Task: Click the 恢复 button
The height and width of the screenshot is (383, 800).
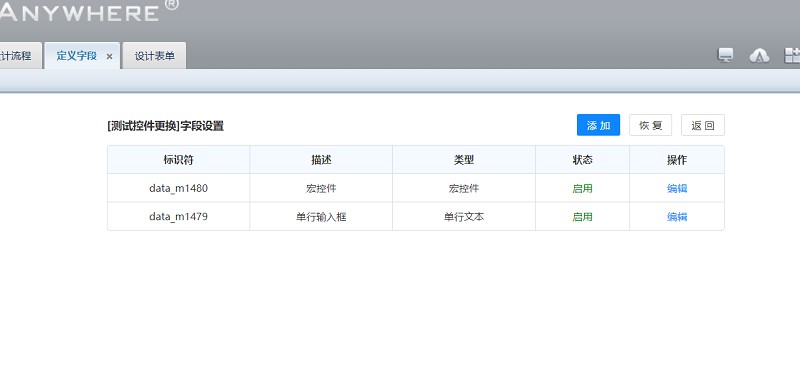Action: point(651,125)
